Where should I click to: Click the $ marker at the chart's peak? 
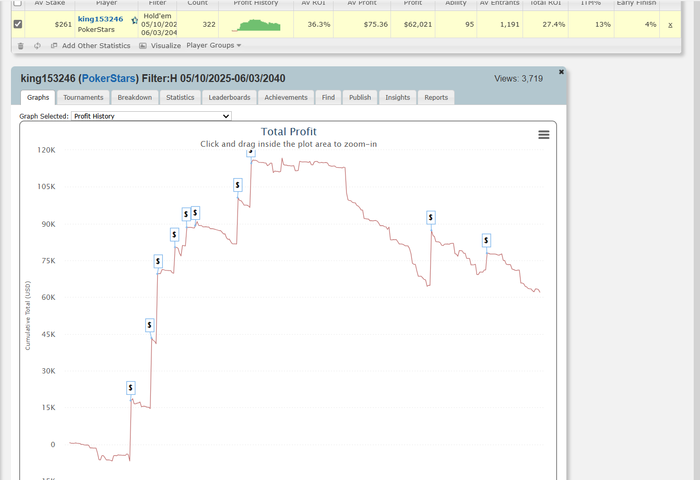tap(251, 152)
